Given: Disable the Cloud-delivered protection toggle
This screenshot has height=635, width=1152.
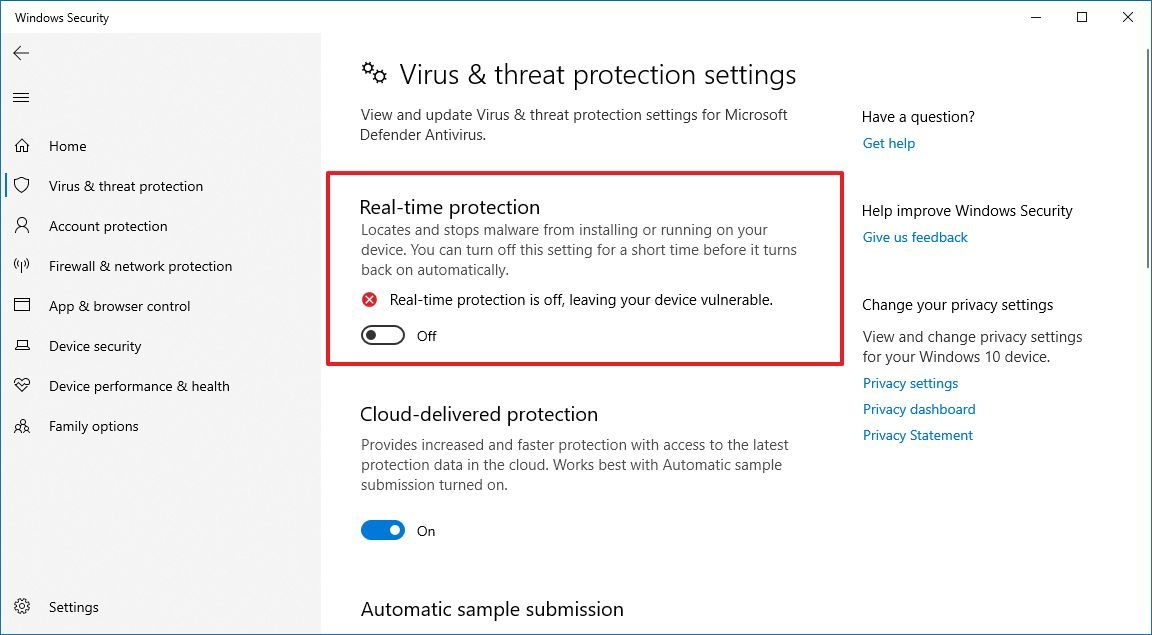Looking at the screenshot, I should pyautogui.click(x=382, y=530).
